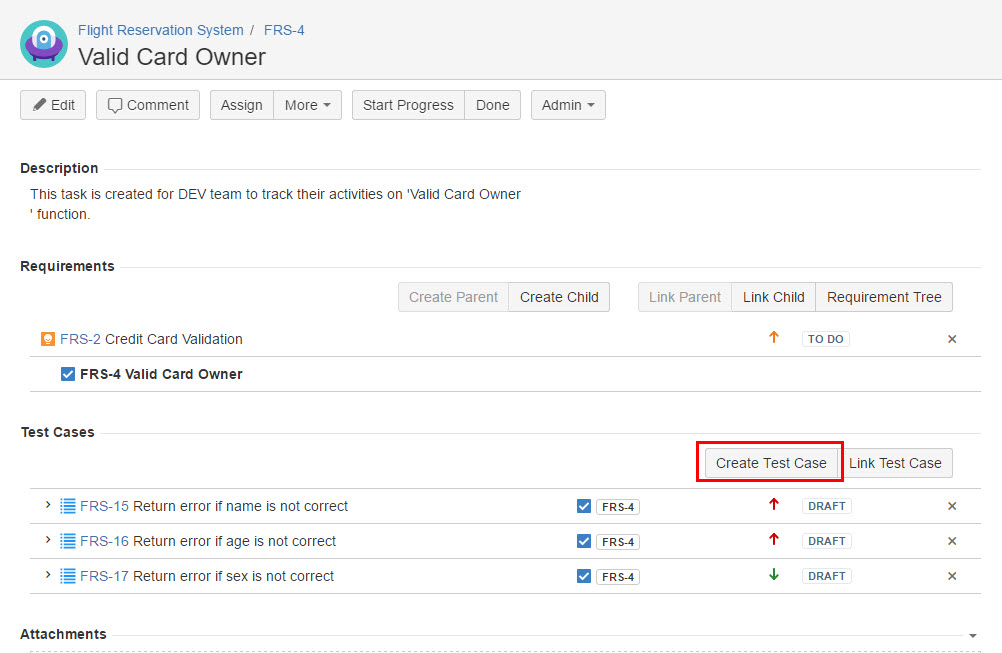
Task: Click the green down priority arrow for FRS-17
Action: click(773, 575)
